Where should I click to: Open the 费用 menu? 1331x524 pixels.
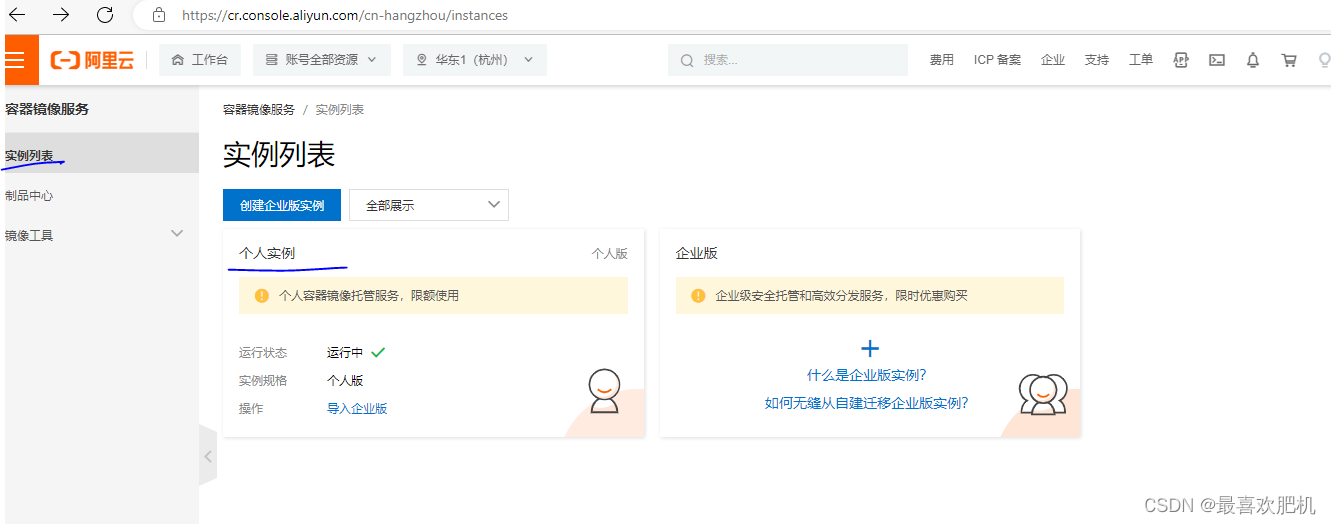coord(942,60)
